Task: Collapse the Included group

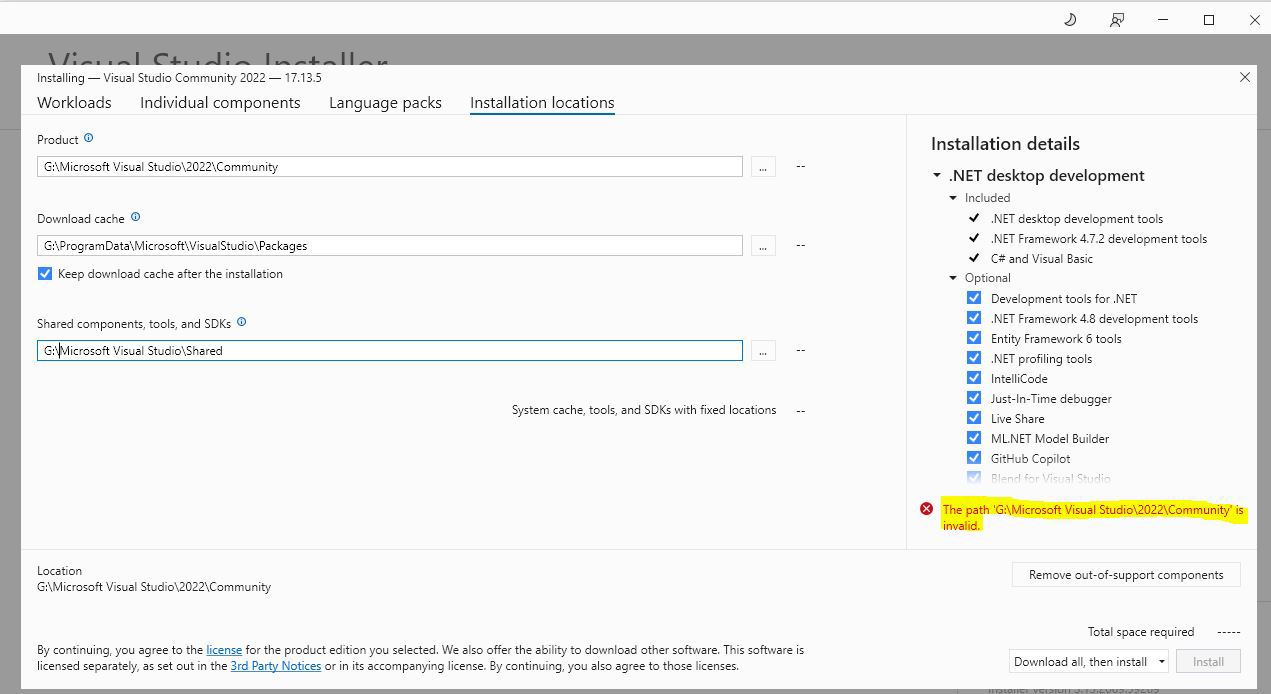Action: [x=953, y=198]
